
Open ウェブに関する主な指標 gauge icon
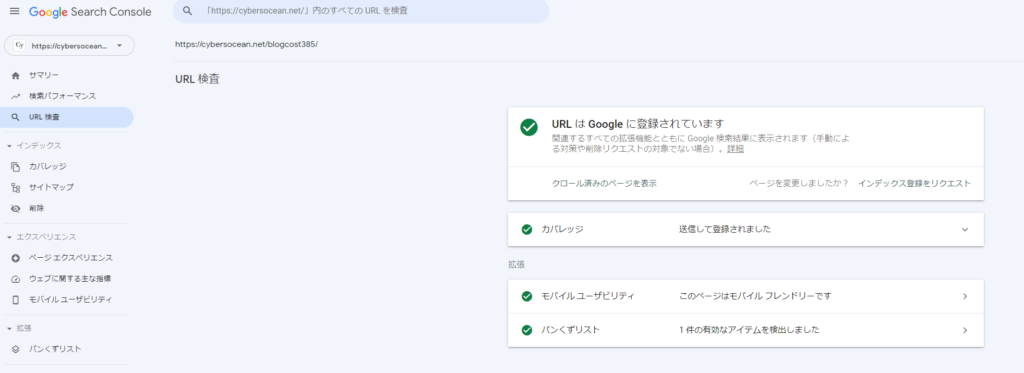16,279
